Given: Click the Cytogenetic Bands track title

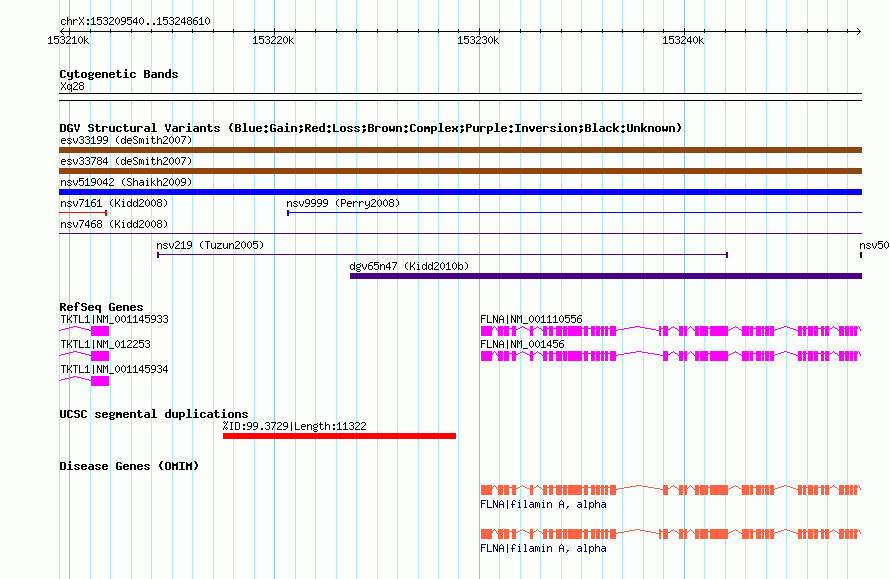Looking at the screenshot, I should (x=119, y=74).
